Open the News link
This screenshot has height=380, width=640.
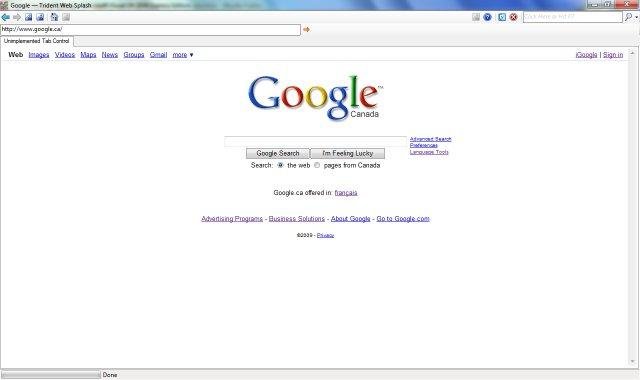pyautogui.click(x=109, y=55)
